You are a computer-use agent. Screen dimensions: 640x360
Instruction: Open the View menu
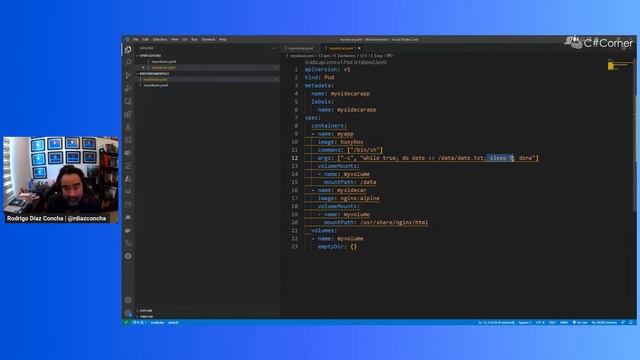[x=175, y=40]
